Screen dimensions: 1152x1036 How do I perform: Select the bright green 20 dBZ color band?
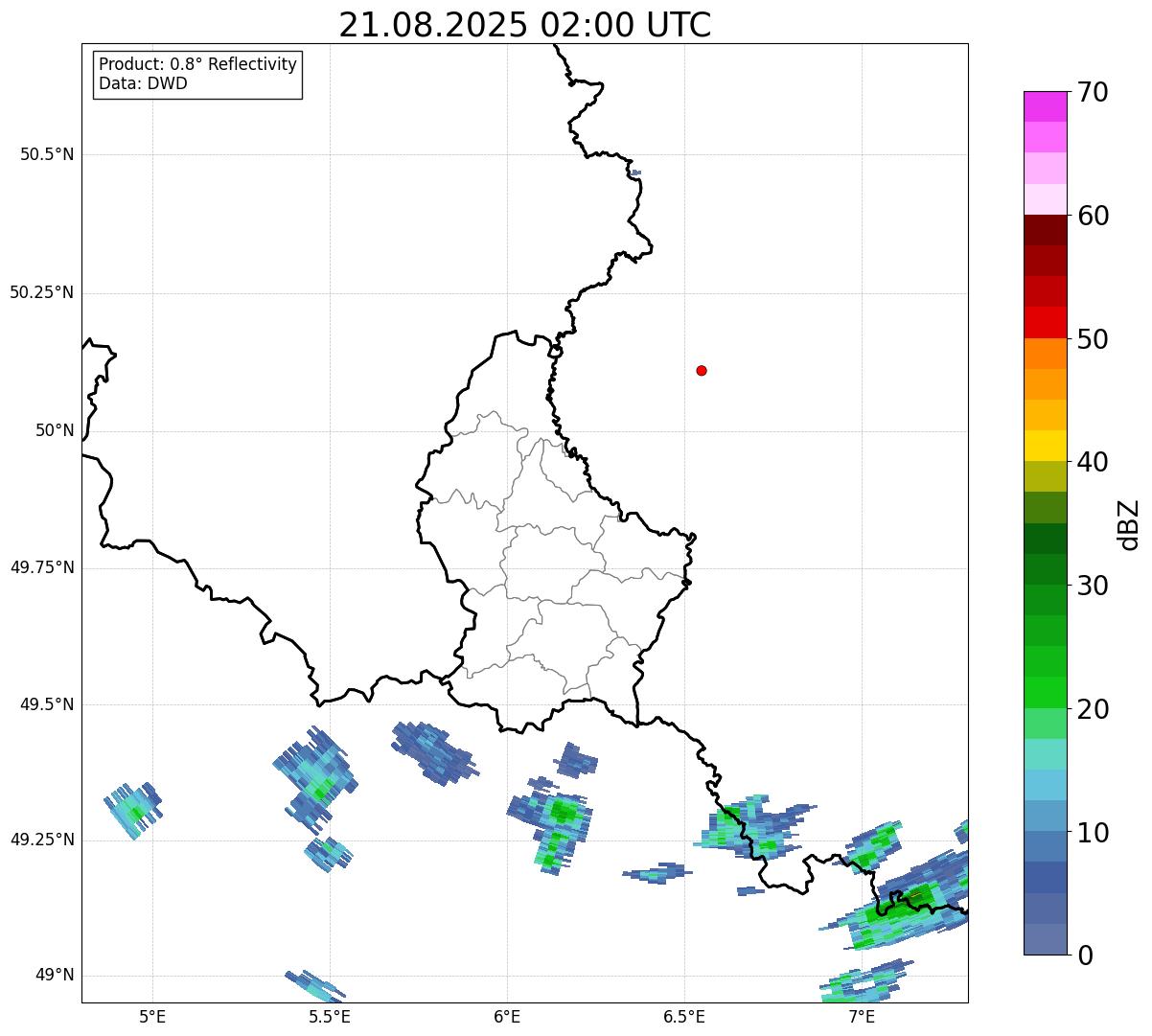[x=1046, y=692]
